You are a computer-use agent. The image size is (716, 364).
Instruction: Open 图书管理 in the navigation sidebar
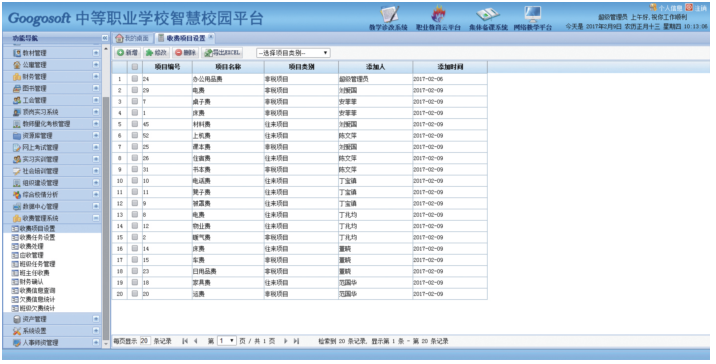coord(35,88)
